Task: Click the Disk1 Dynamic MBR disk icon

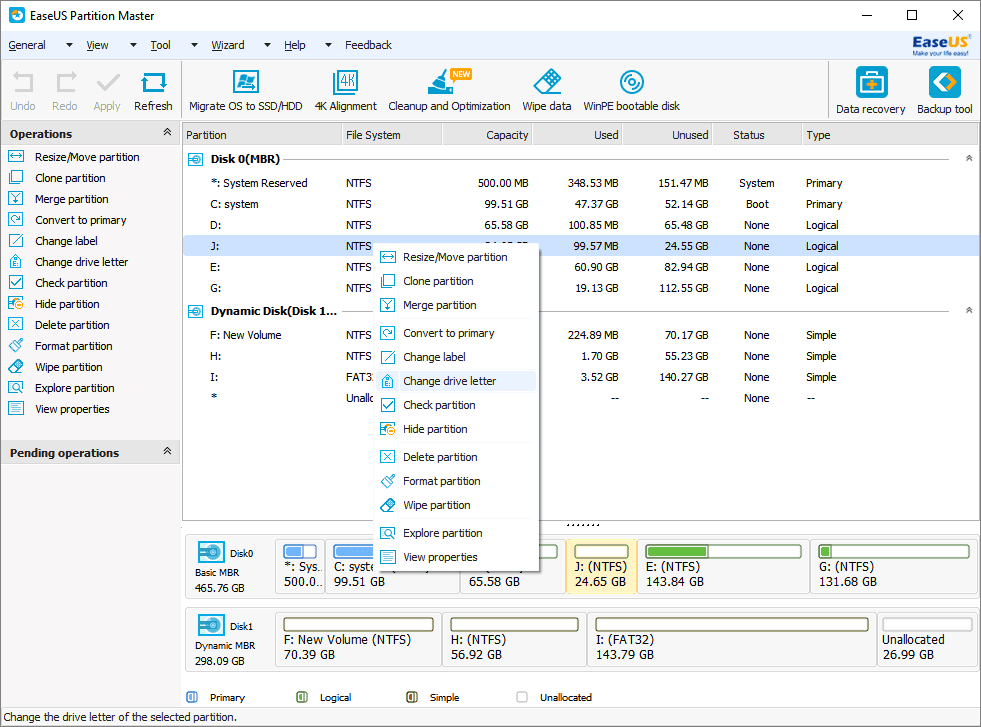Action: [x=211, y=625]
